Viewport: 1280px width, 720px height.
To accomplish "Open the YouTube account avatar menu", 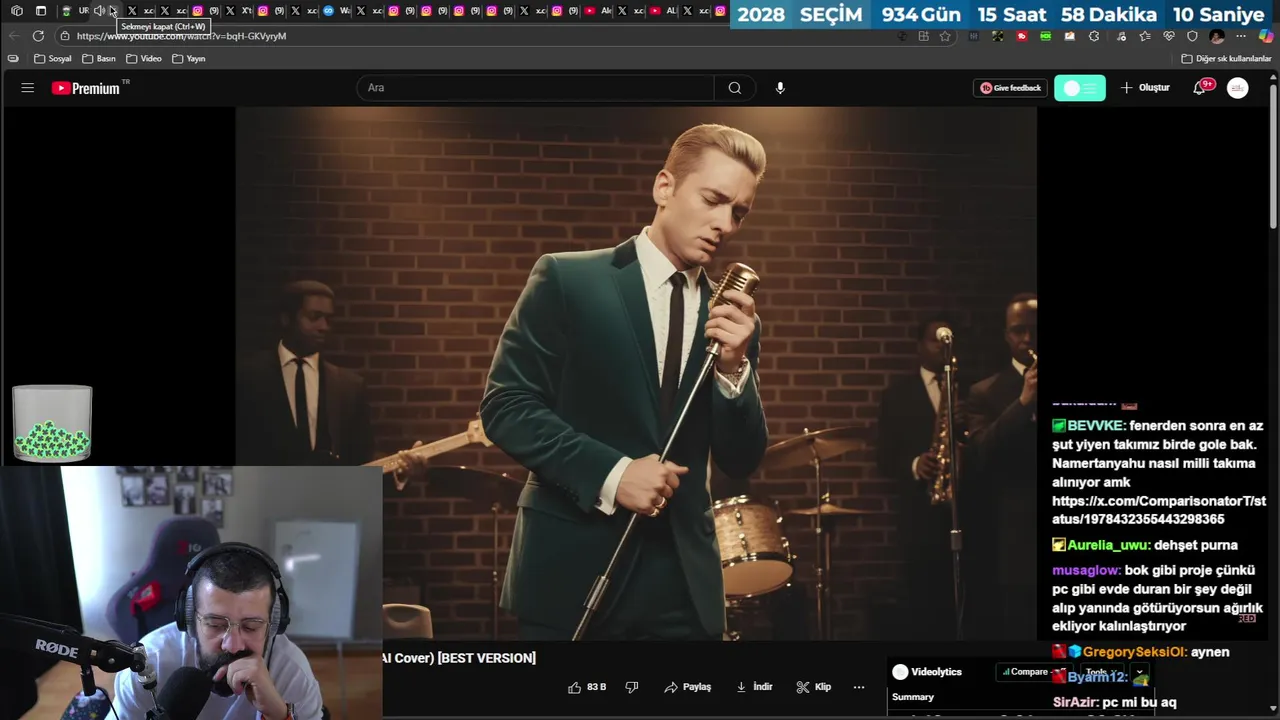I will tap(1238, 88).
